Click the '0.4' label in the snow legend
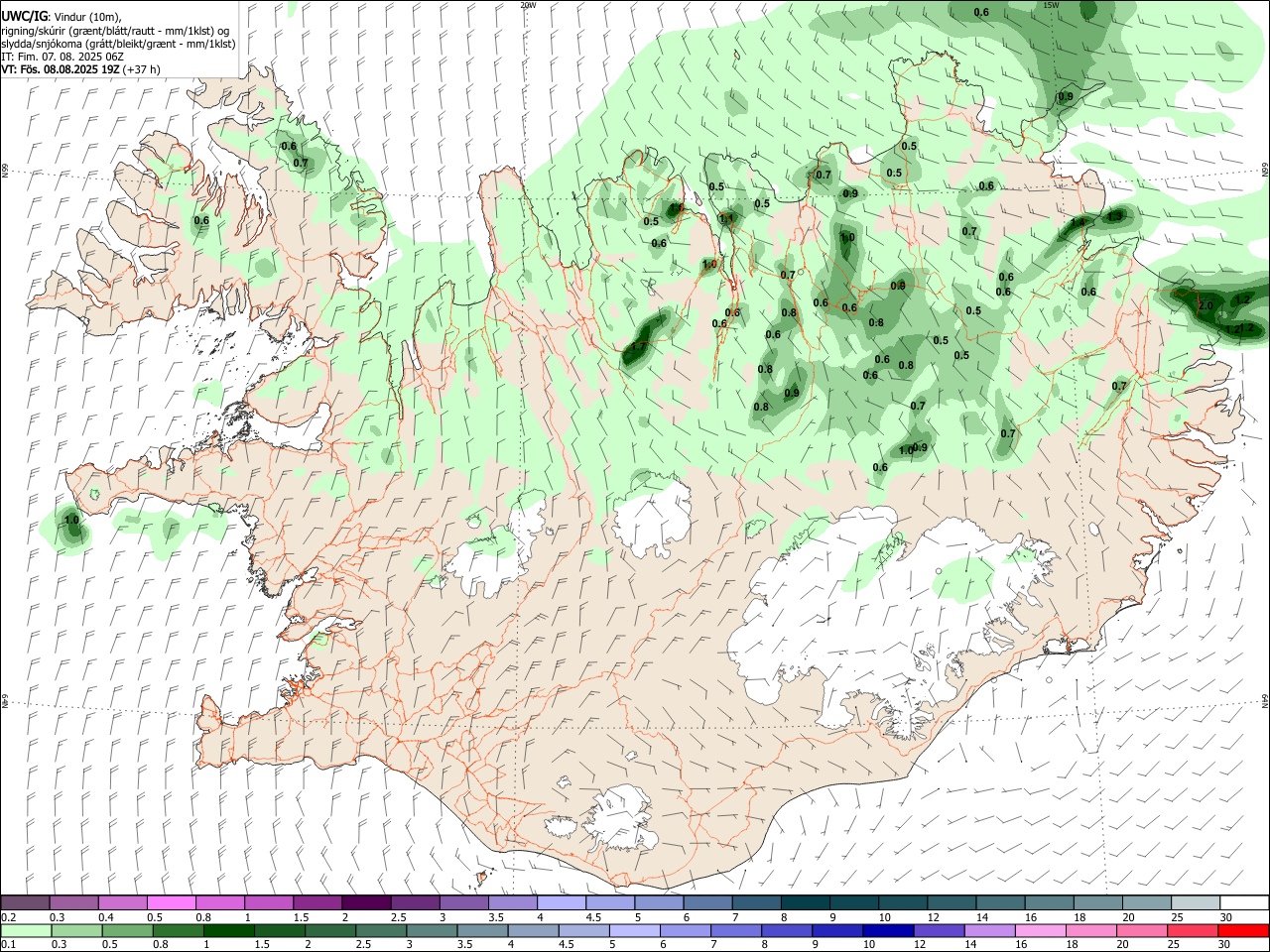This screenshot has height=952, width=1270. [106, 917]
